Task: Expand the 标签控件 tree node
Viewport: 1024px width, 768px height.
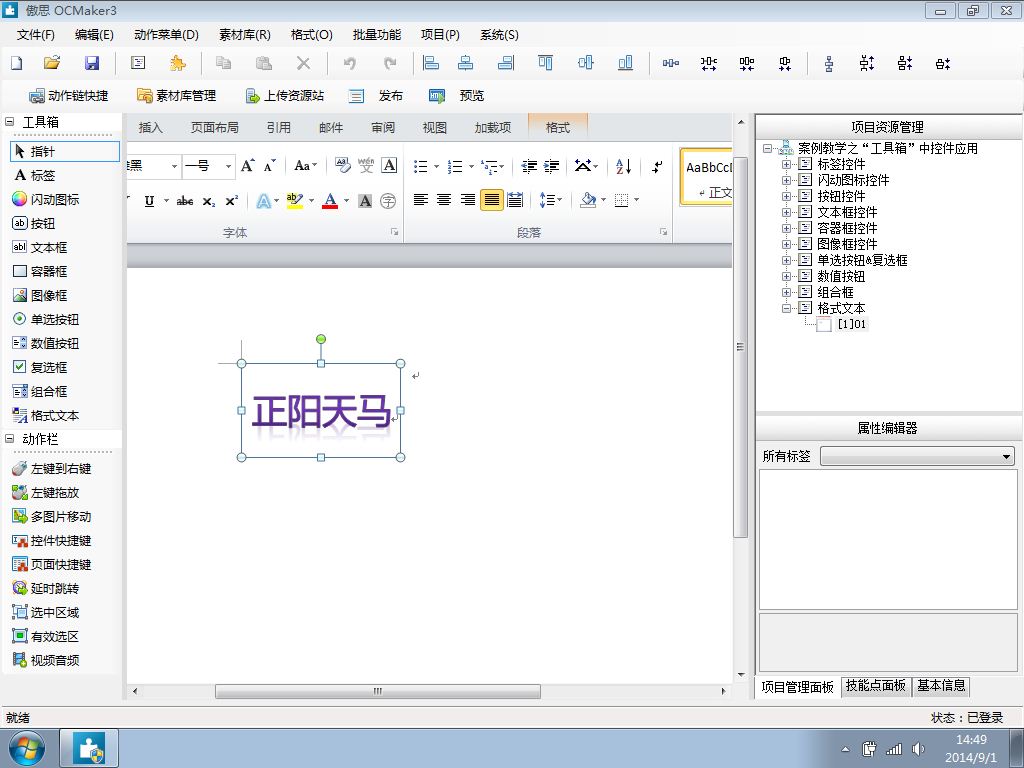Action: pos(786,164)
